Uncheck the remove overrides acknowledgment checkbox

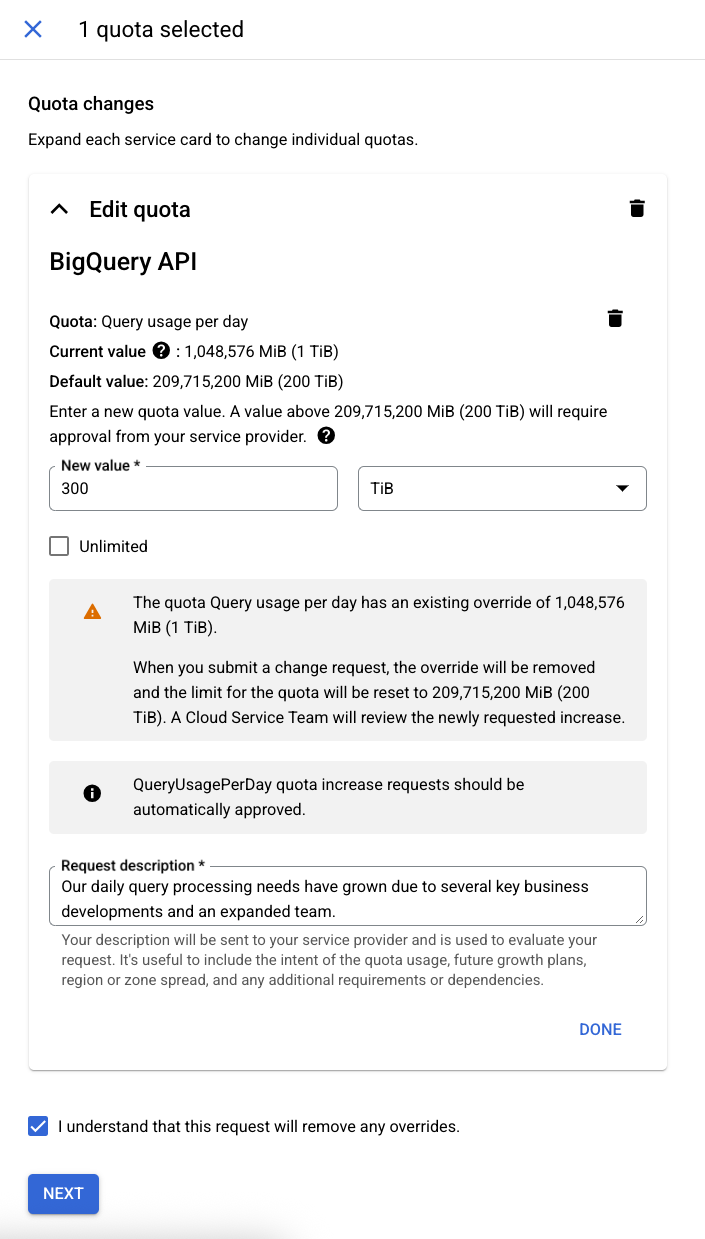[x=38, y=1126]
